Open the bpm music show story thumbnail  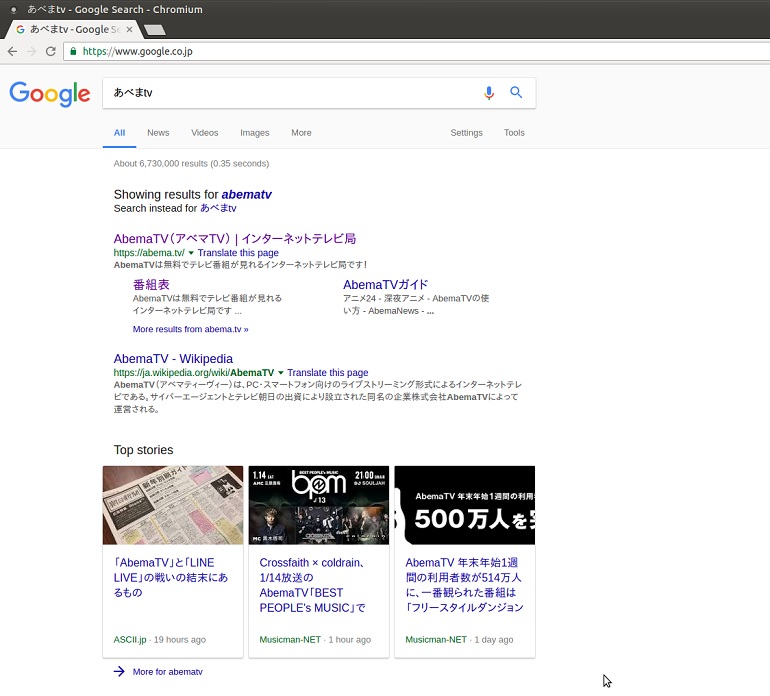coord(319,505)
